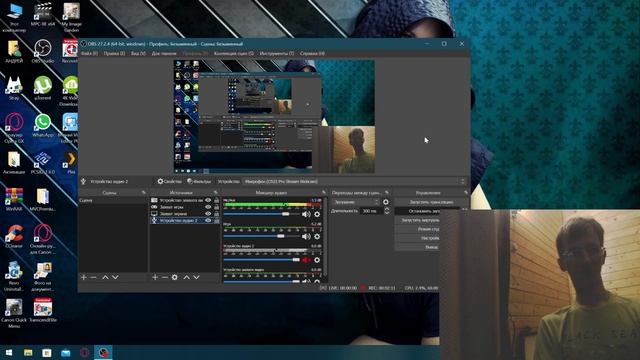Toggle visibility of Устройство захвата видео source

click(x=208, y=200)
